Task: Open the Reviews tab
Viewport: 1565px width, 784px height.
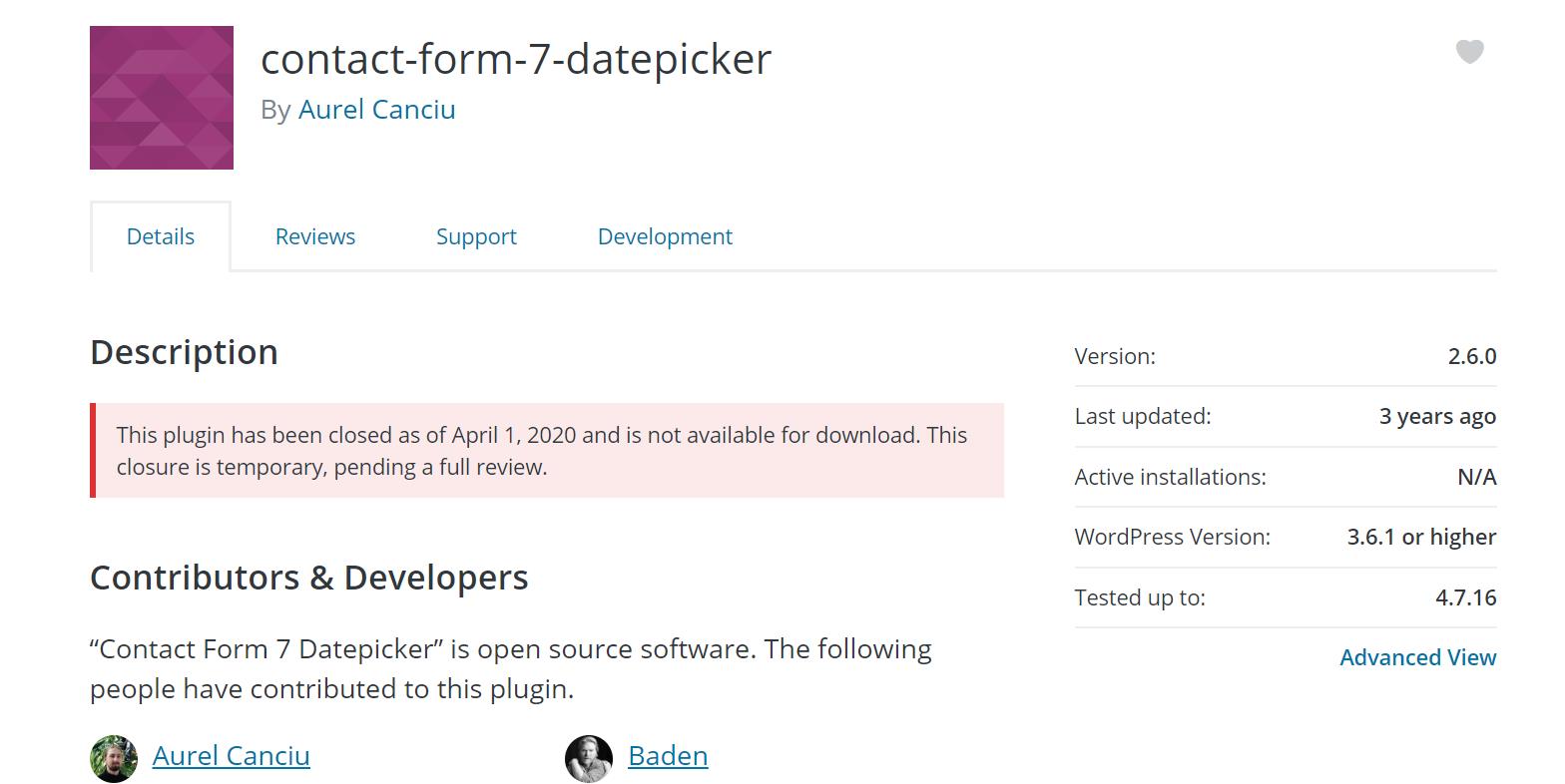Action: 315,236
